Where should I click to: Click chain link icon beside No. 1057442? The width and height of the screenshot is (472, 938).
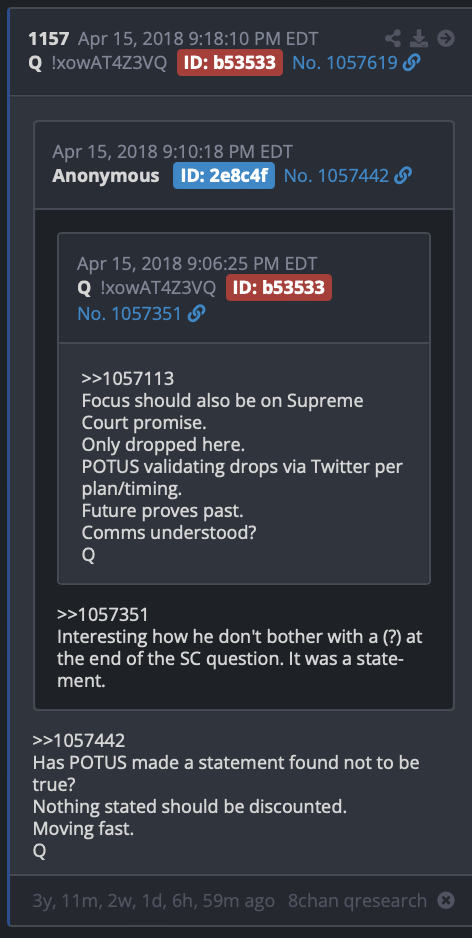[x=403, y=176]
